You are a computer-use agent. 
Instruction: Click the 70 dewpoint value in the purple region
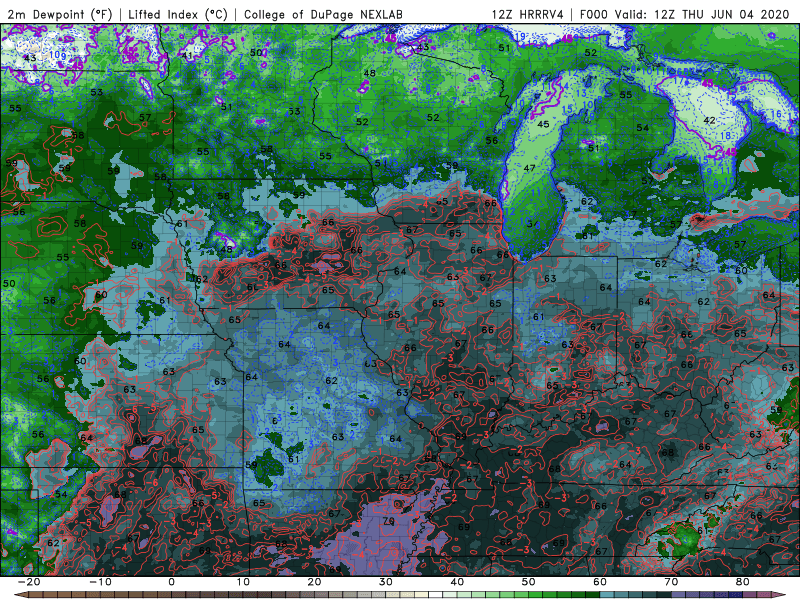(x=389, y=521)
